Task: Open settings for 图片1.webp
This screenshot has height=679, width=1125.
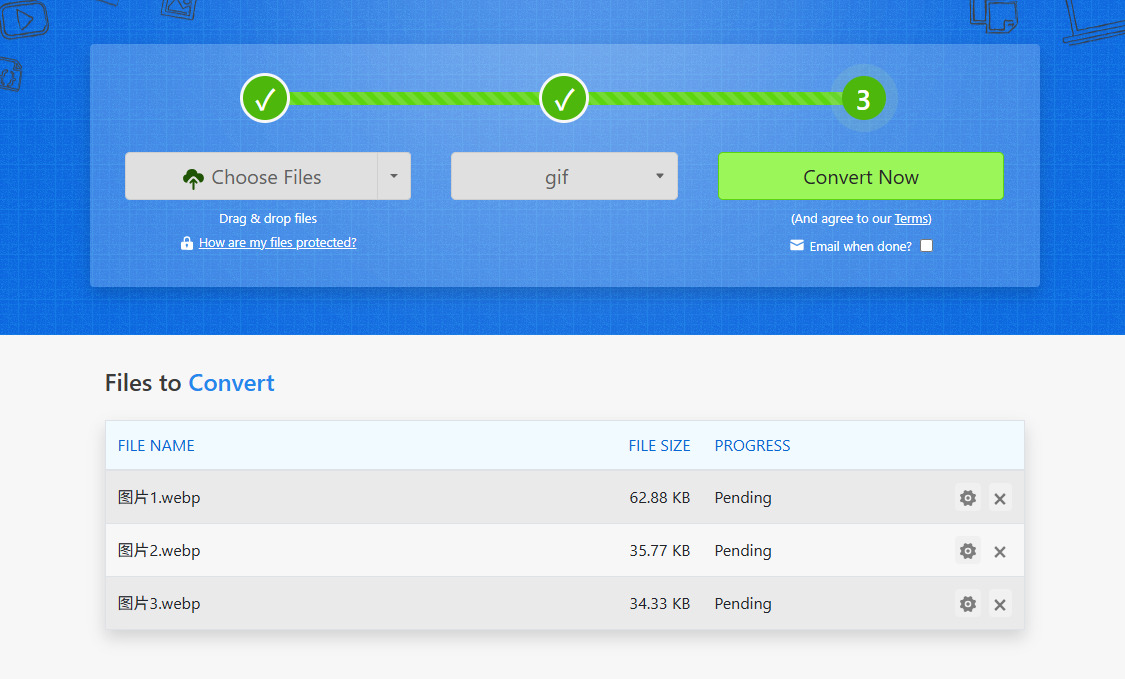Action: [968, 497]
